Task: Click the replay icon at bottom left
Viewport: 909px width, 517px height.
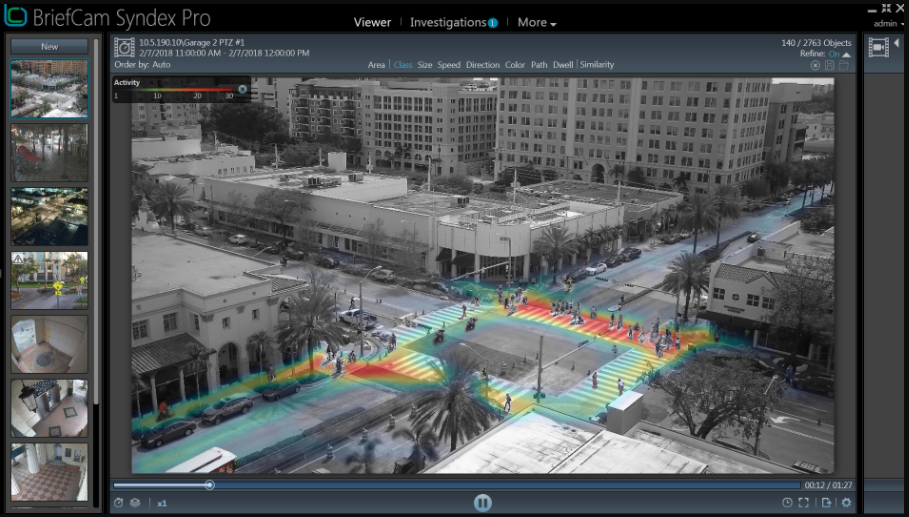Action: [x=119, y=503]
